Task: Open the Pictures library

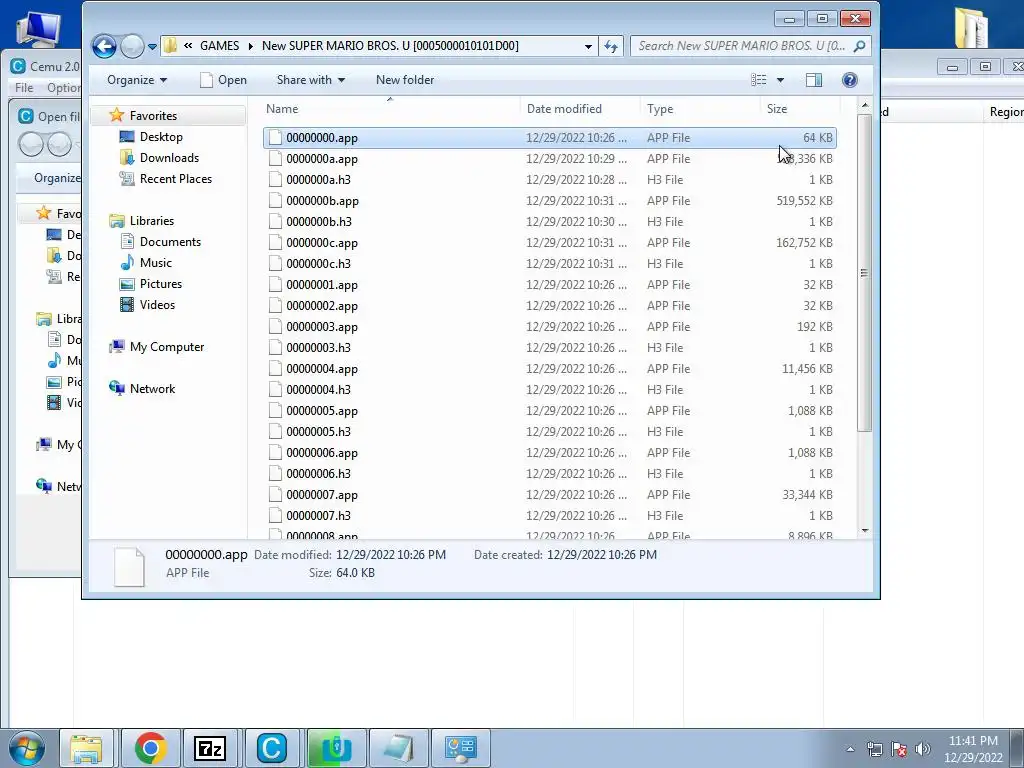Action: 161,283
